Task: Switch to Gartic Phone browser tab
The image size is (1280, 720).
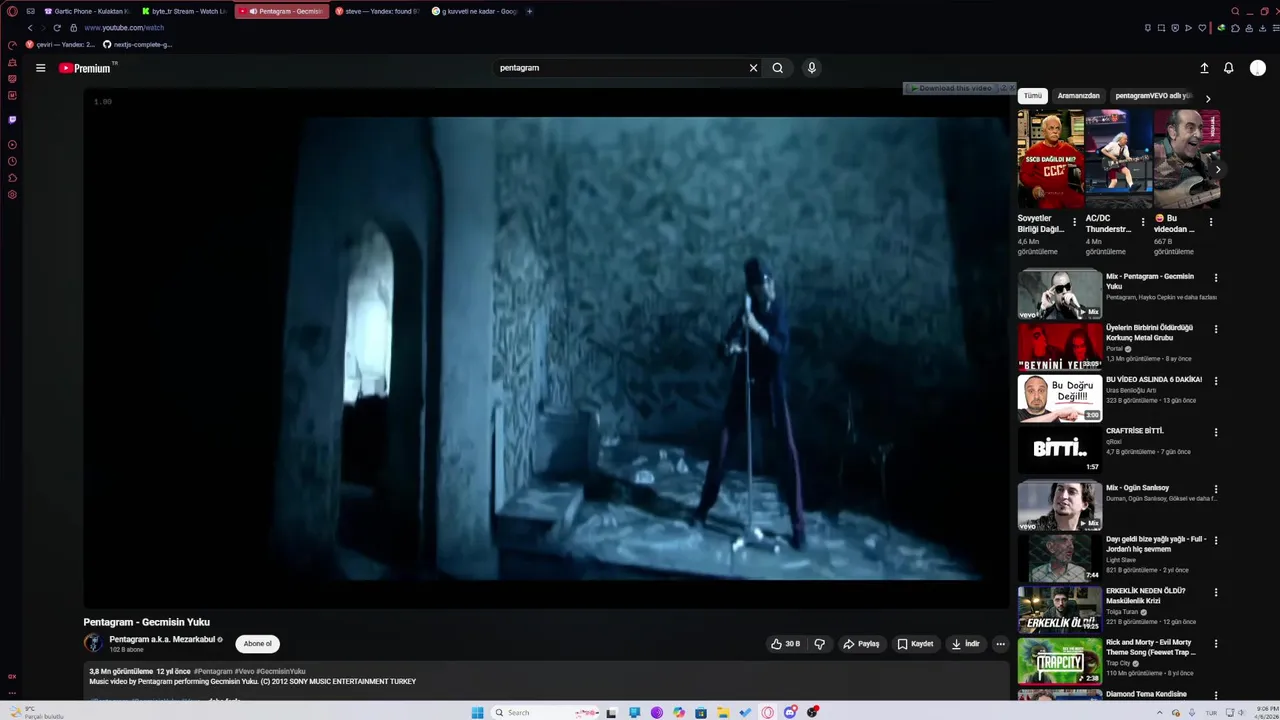Action: (x=87, y=11)
